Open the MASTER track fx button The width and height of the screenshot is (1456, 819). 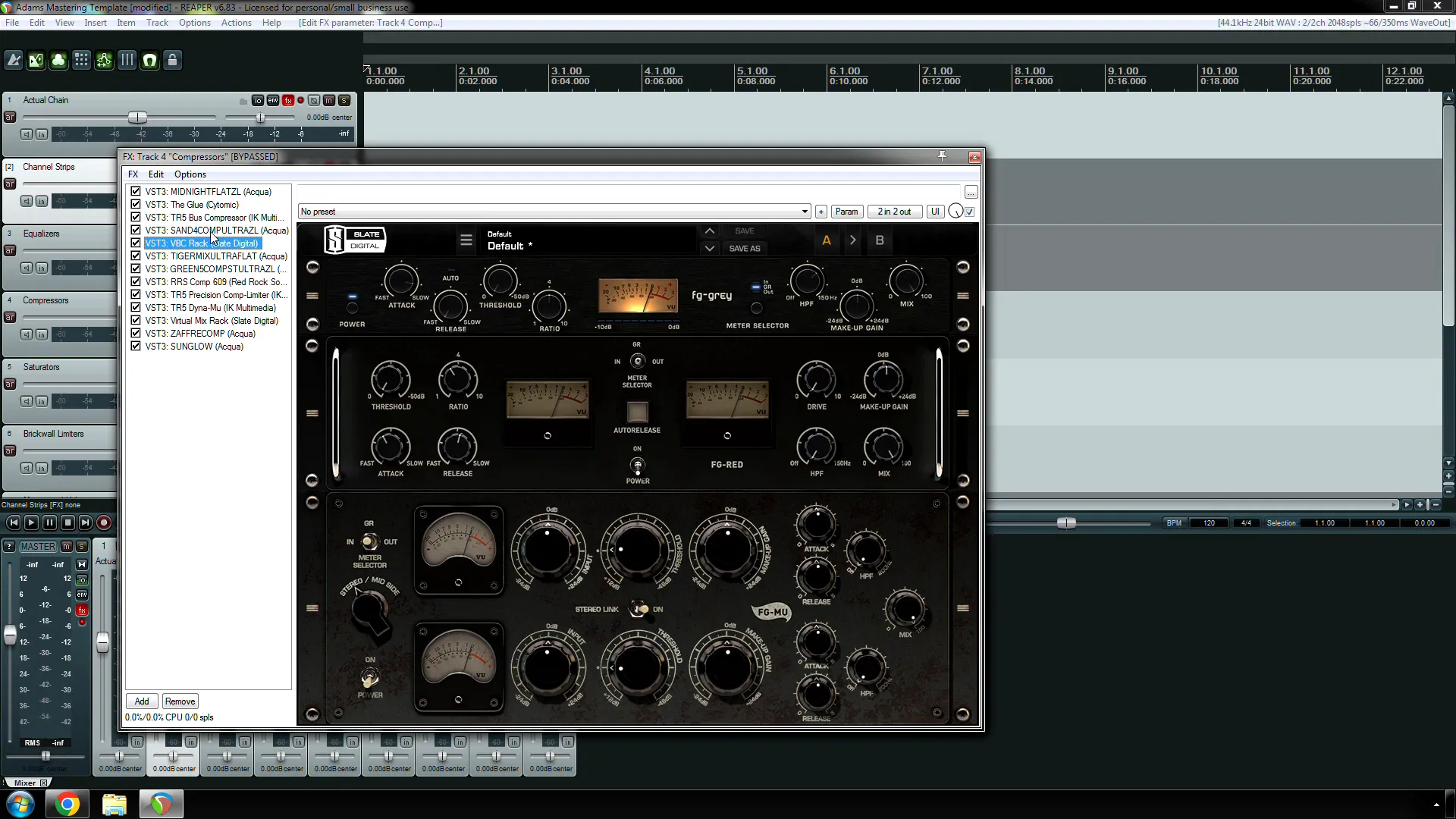tap(82, 610)
